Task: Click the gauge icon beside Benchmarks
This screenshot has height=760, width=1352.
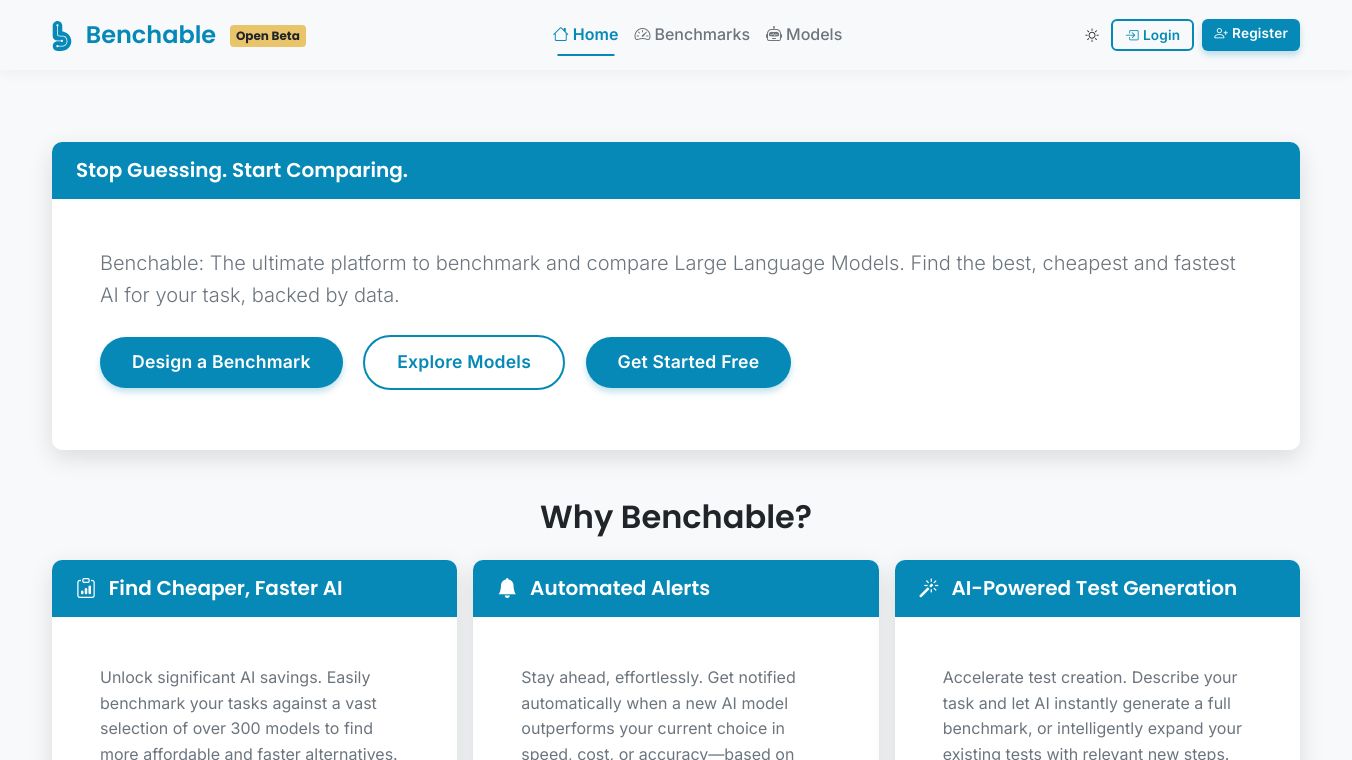Action: coord(642,34)
